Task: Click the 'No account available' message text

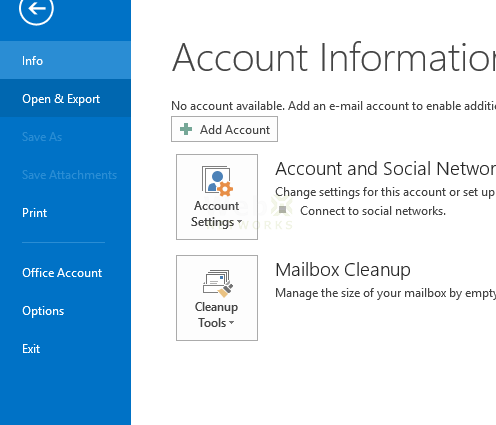Action: click(334, 106)
